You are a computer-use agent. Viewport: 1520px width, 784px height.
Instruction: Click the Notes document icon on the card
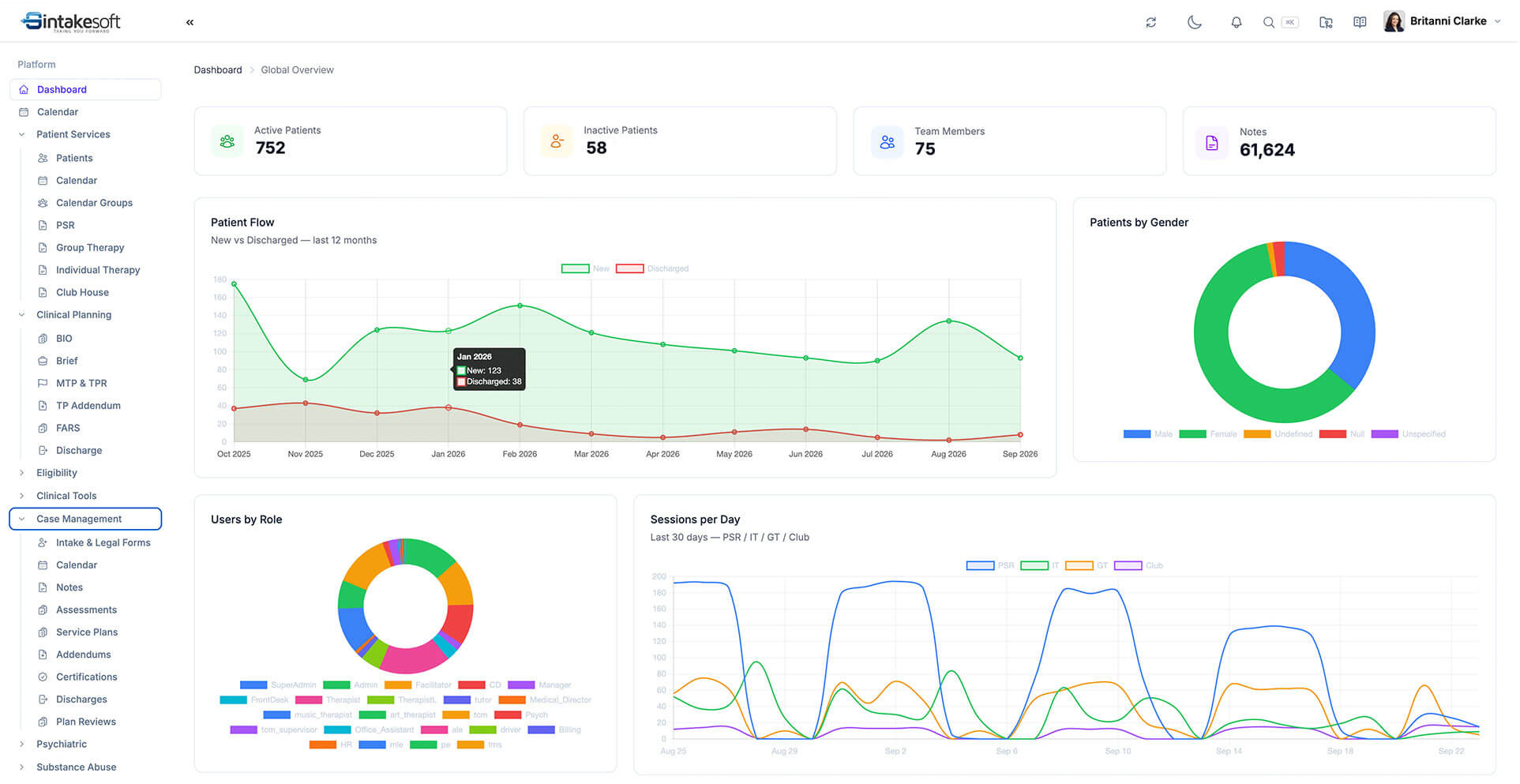(x=1211, y=143)
